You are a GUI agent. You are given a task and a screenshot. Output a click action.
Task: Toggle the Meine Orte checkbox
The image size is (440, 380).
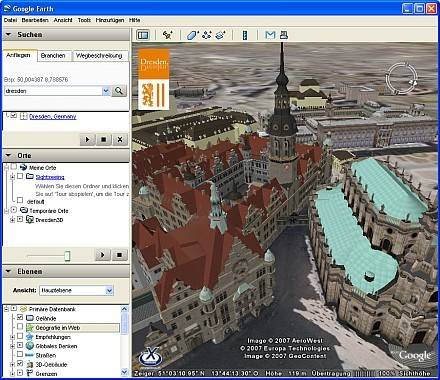click(x=14, y=167)
